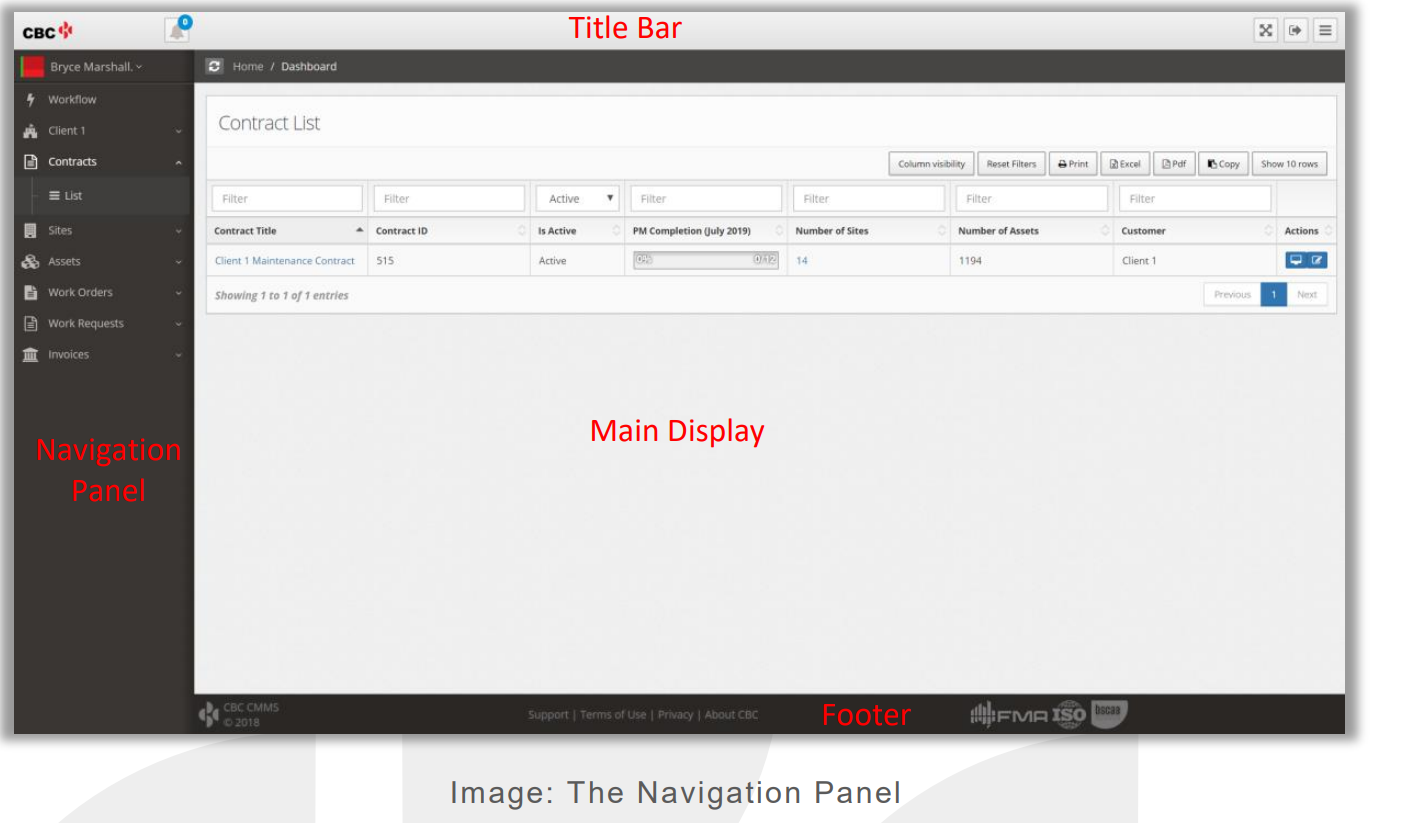Open the About CBC footer link
1405x823 pixels.
coord(731,714)
